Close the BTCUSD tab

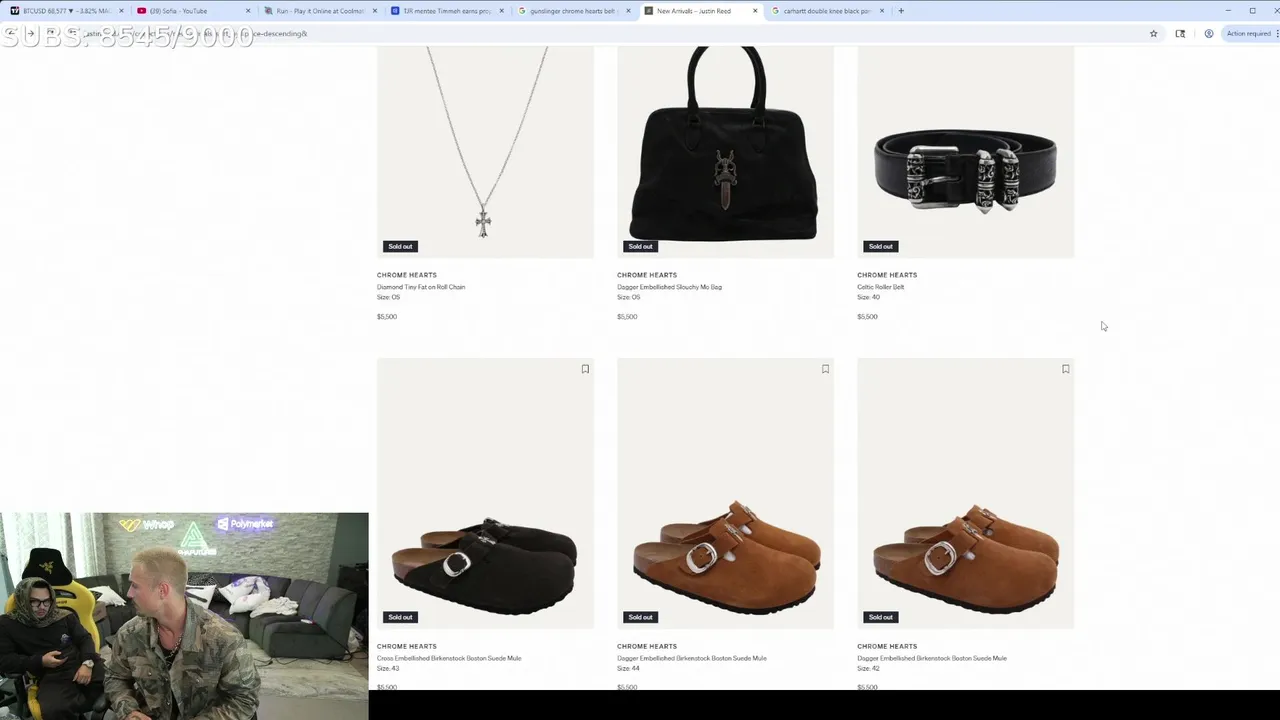click(x=121, y=11)
